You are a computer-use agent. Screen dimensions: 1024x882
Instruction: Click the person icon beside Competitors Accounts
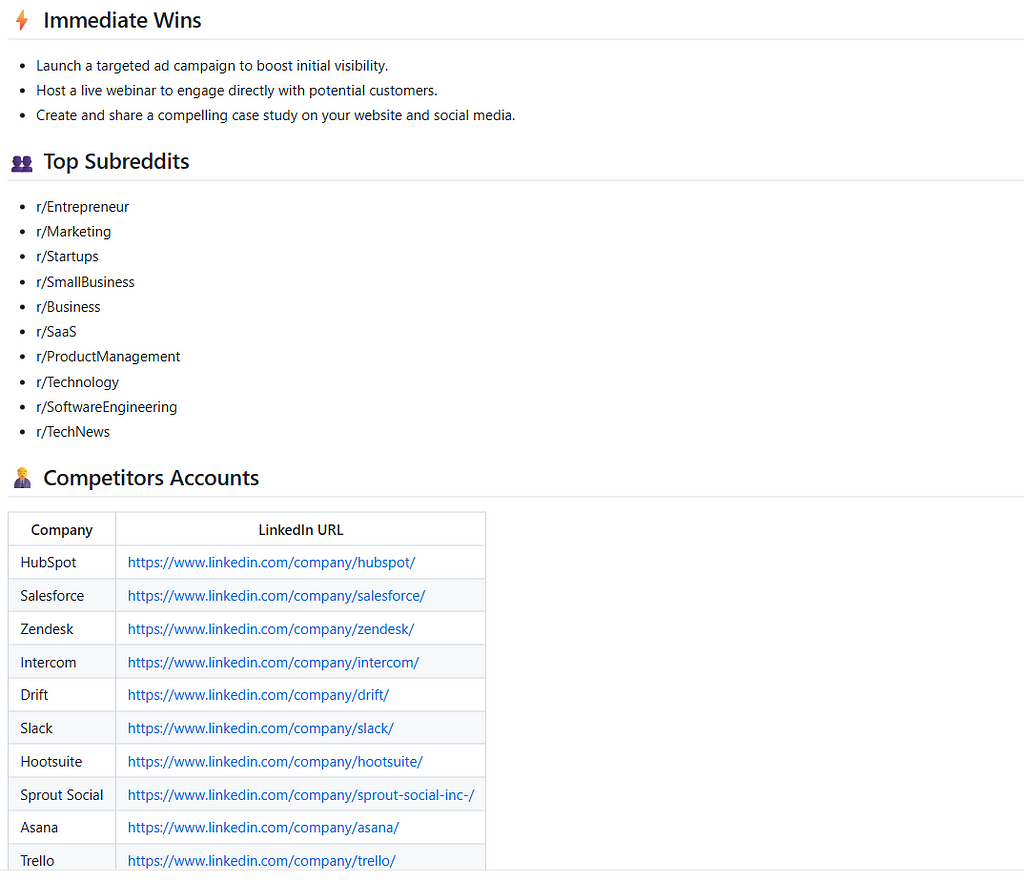tap(22, 478)
